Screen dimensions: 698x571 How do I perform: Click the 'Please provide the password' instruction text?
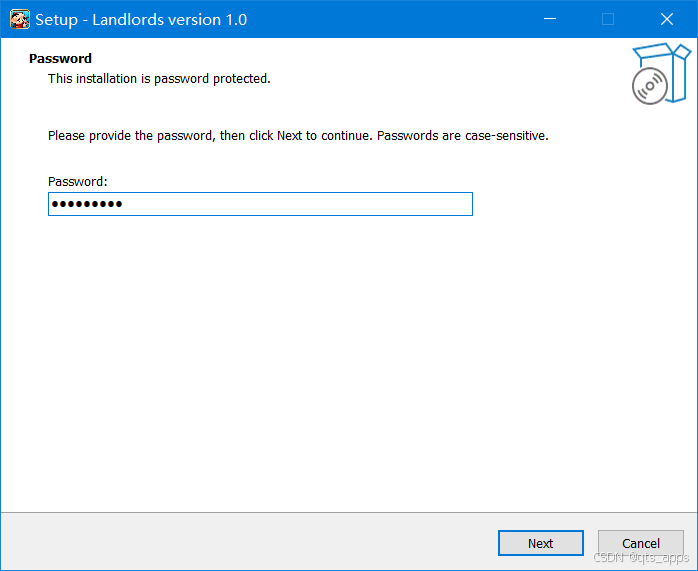pyautogui.click(x=298, y=136)
